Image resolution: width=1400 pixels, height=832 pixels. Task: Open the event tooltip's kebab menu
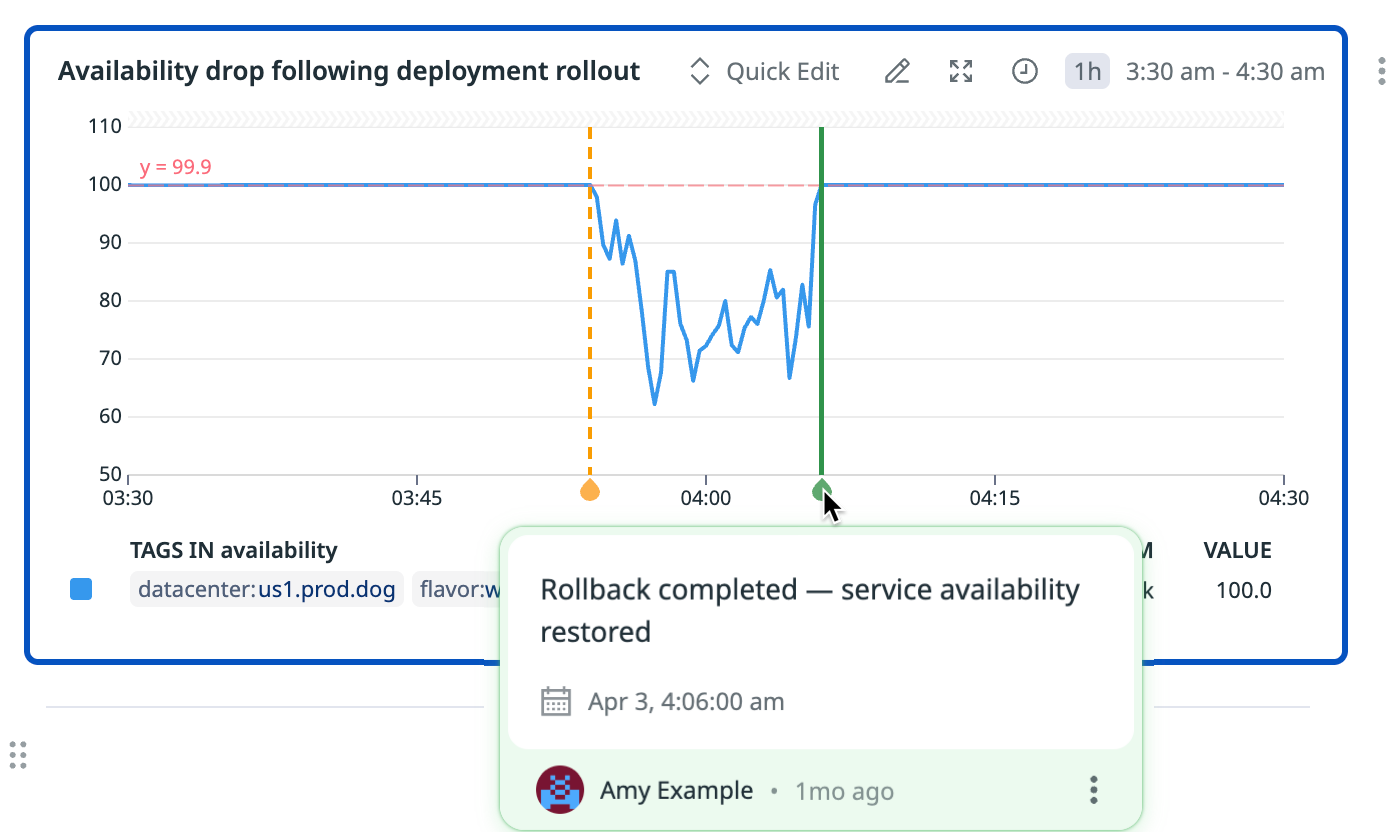(1094, 790)
